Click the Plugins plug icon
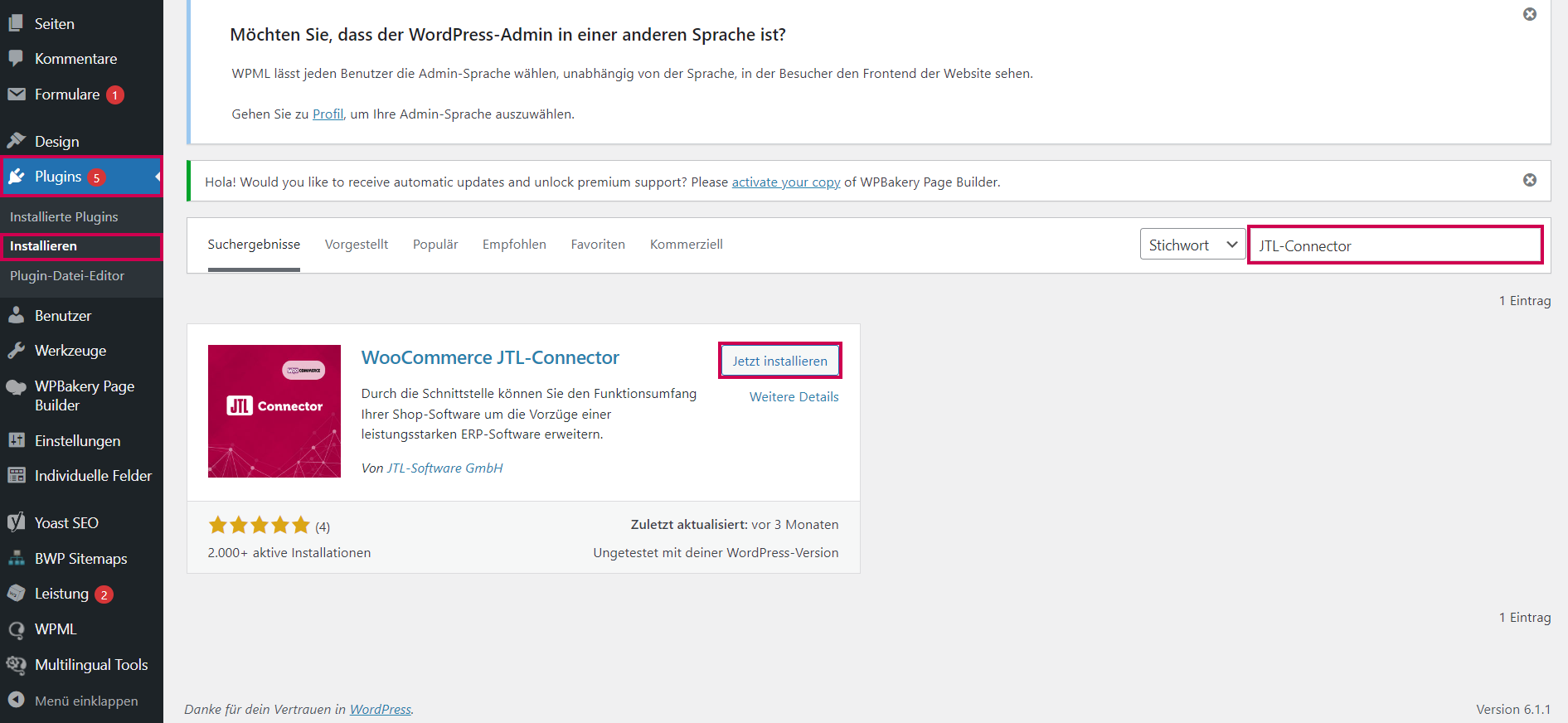 pos(16,176)
